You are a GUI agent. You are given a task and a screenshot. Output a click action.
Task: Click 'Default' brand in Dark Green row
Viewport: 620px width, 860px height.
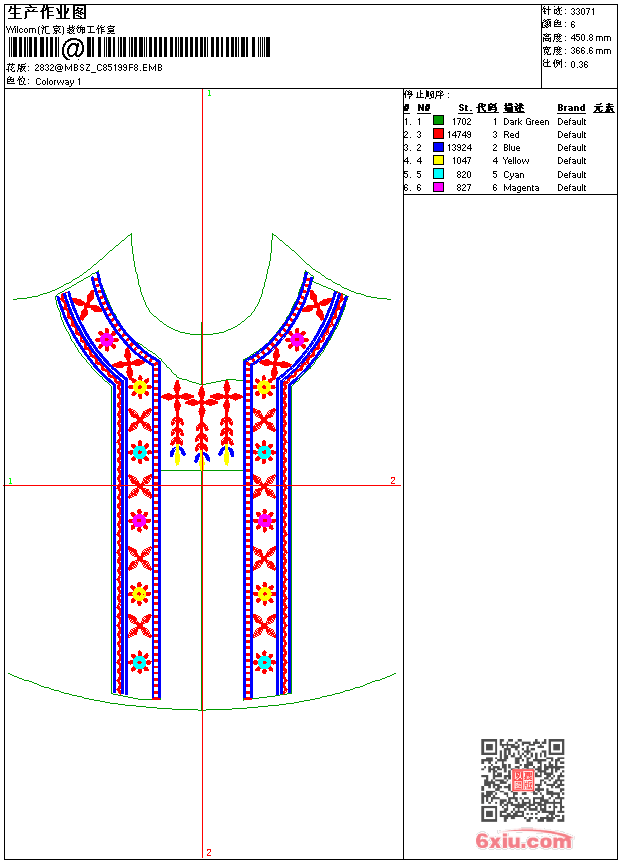(x=572, y=122)
